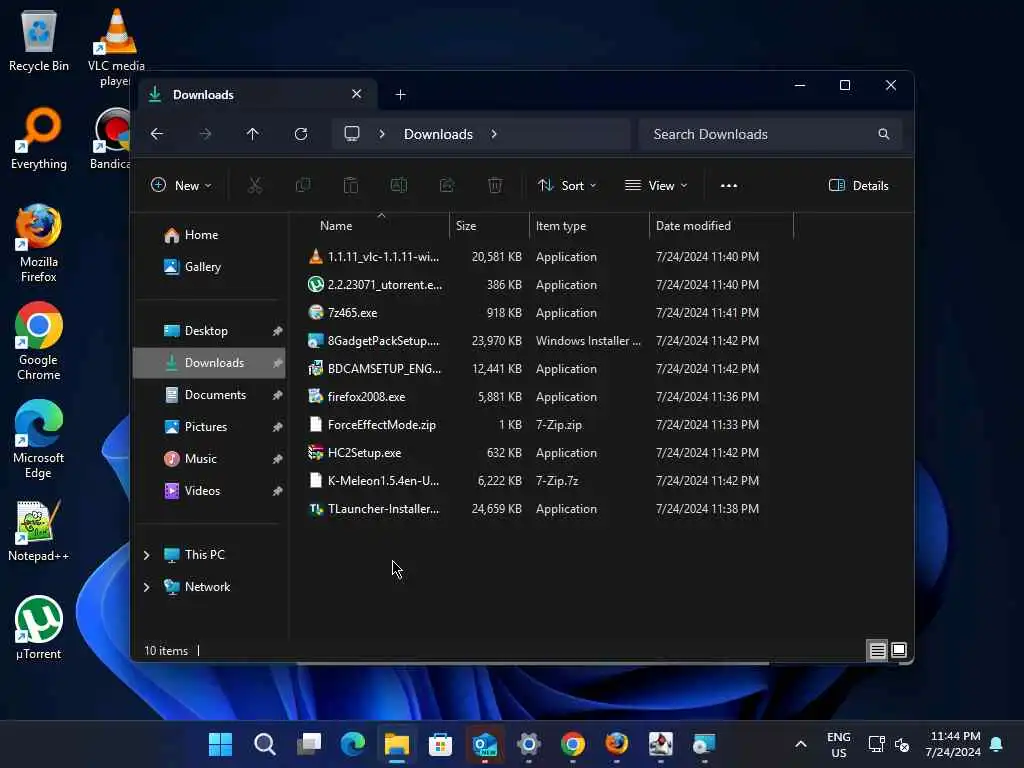Select file HC2Setup.exe
The height and width of the screenshot is (768, 1024).
[x=549, y=453]
